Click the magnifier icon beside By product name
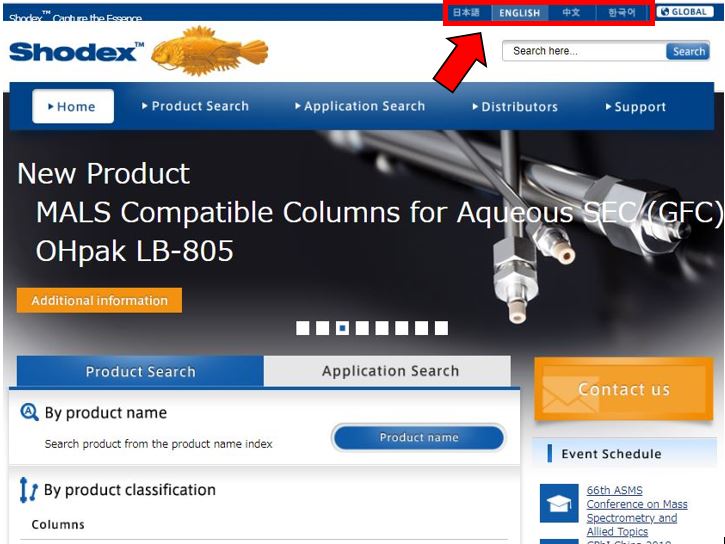The width and height of the screenshot is (725, 544). pyautogui.click(x=30, y=411)
